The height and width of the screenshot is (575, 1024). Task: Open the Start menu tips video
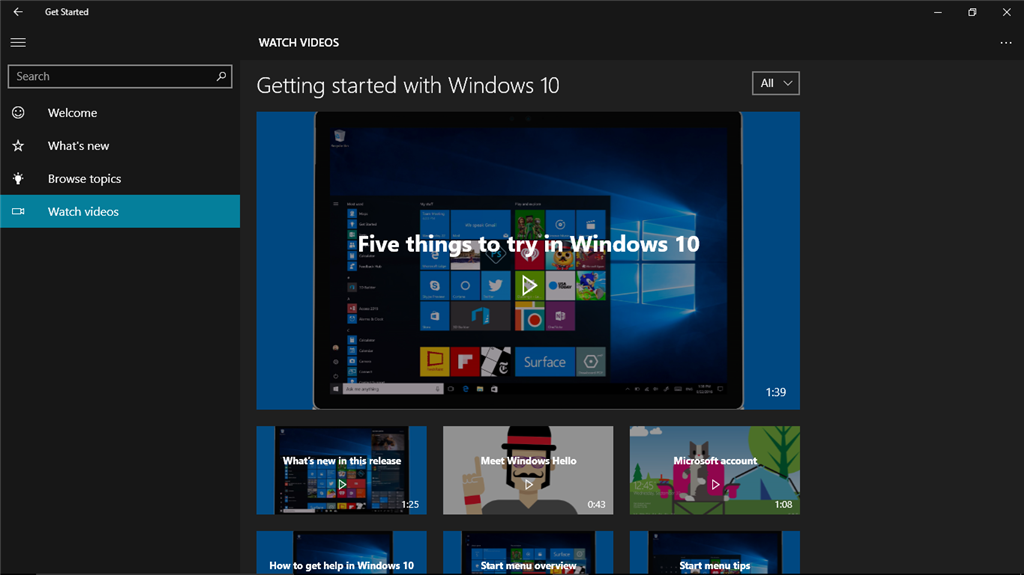tap(715, 553)
